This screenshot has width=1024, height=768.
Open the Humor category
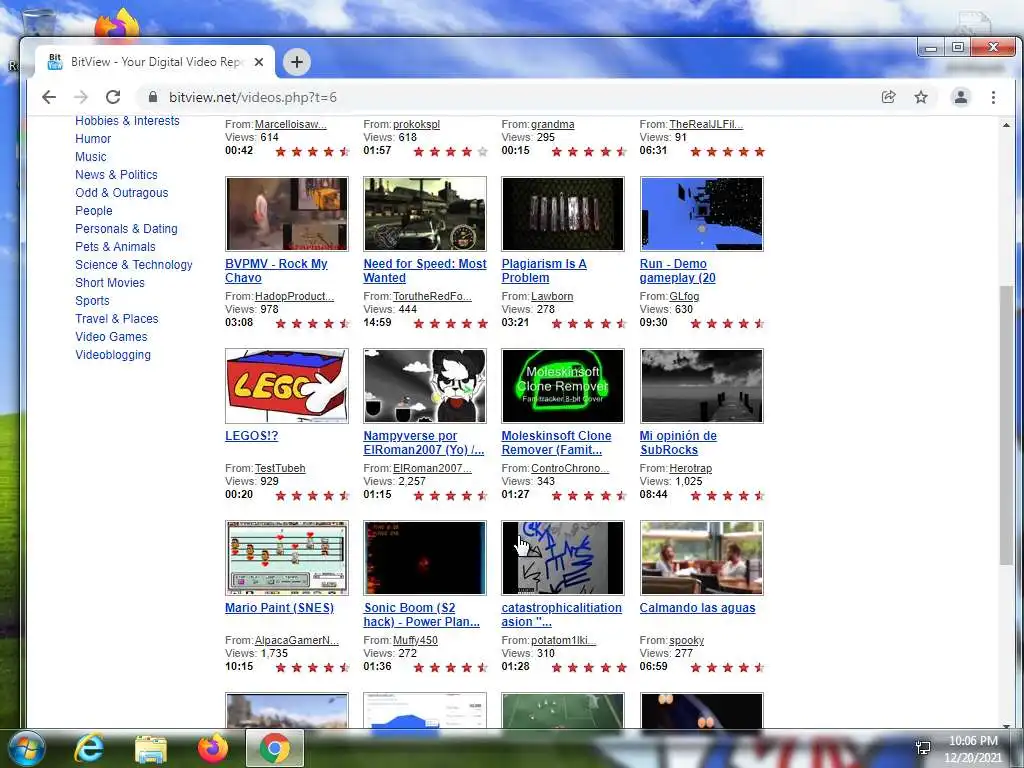(x=93, y=138)
